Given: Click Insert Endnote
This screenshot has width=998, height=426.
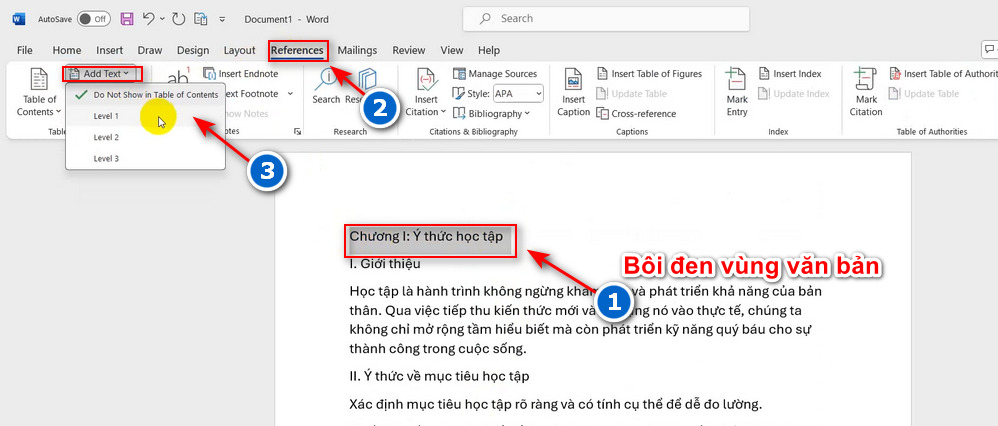Looking at the screenshot, I should [x=241, y=74].
